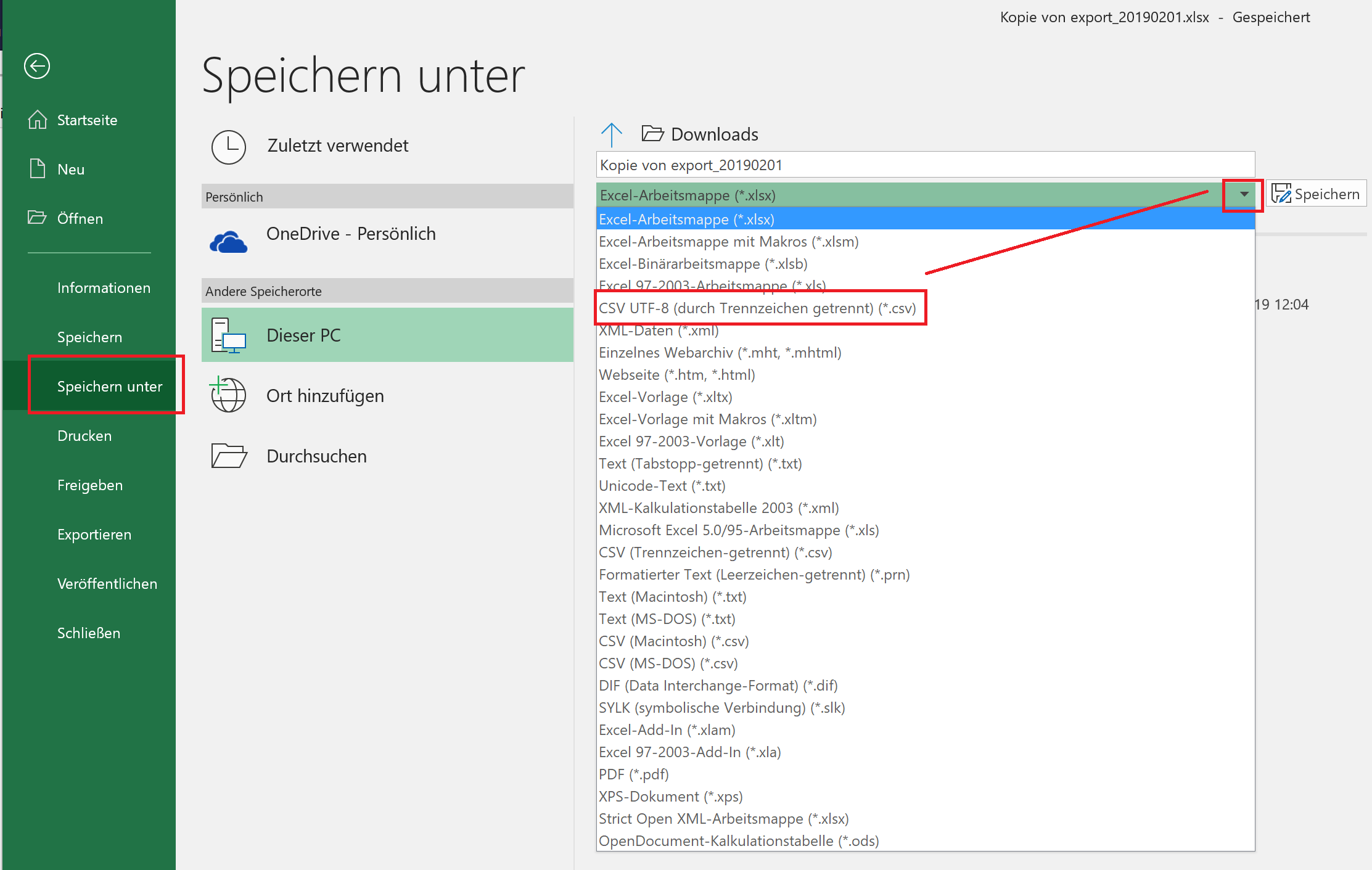The image size is (1372, 870).
Task: Select Excel-Vorlage (*.xltx) format
Action: [x=925, y=397]
